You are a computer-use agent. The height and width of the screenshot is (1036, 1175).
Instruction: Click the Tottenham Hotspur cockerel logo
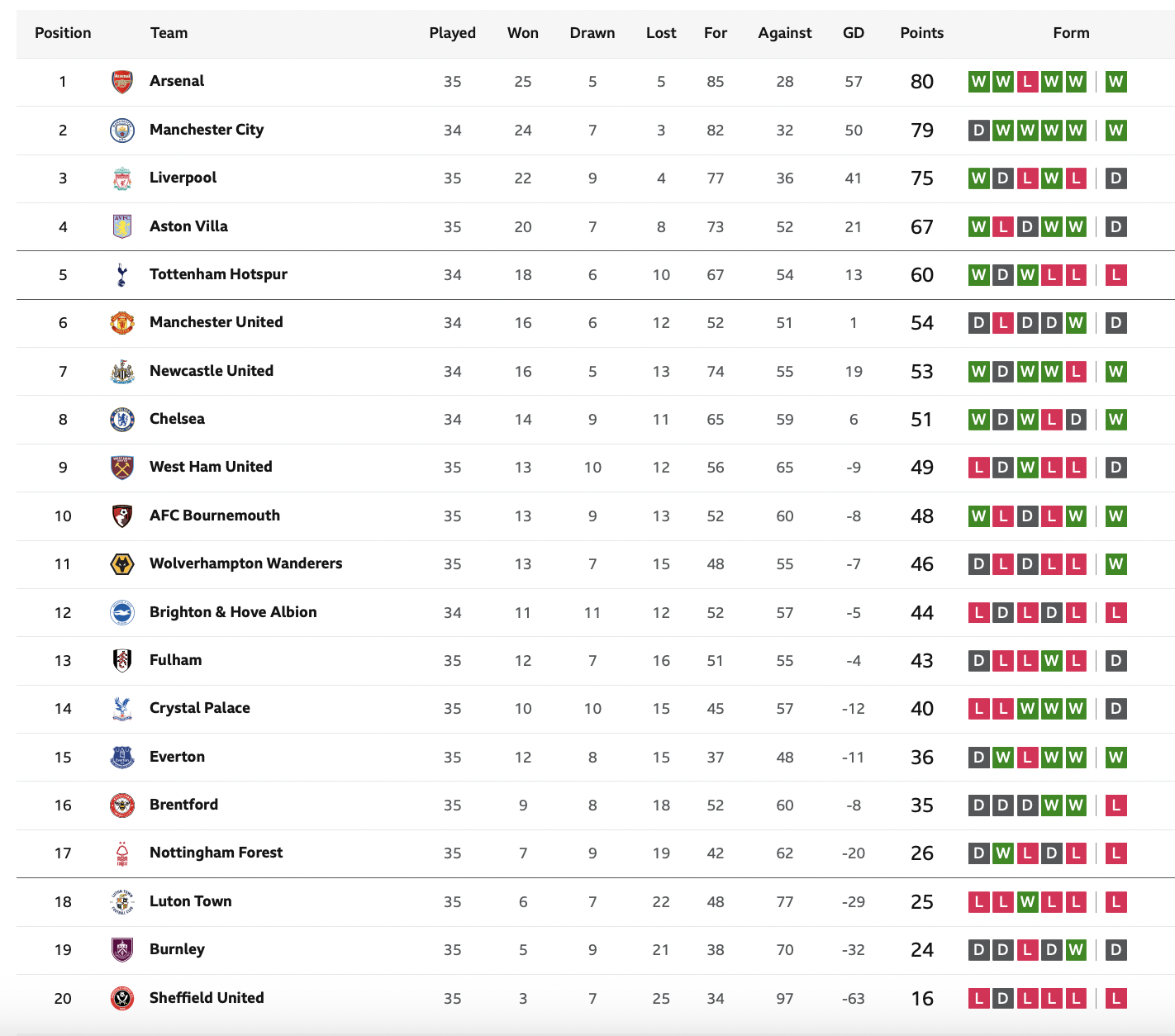coord(122,274)
